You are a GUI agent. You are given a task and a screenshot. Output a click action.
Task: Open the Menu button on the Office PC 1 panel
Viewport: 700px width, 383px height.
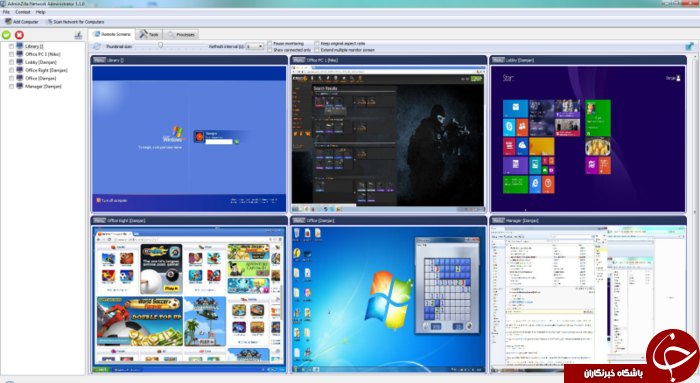coord(299,60)
